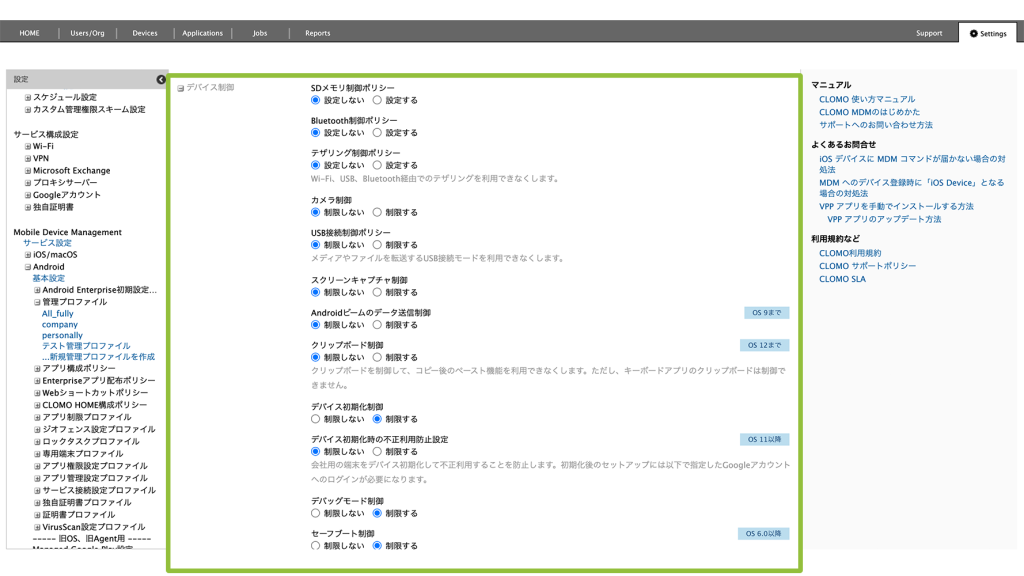Expand the VPN settings node

coord(28,158)
